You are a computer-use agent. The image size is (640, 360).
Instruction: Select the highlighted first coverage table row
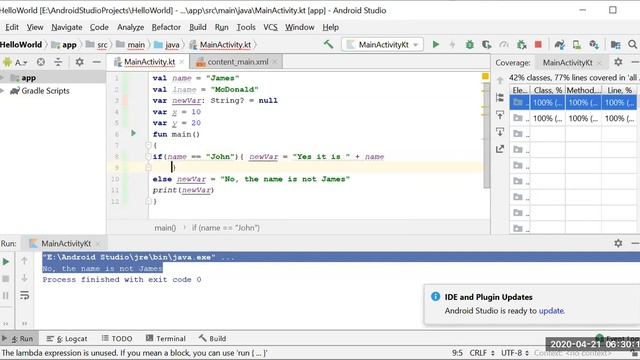tap(573, 102)
